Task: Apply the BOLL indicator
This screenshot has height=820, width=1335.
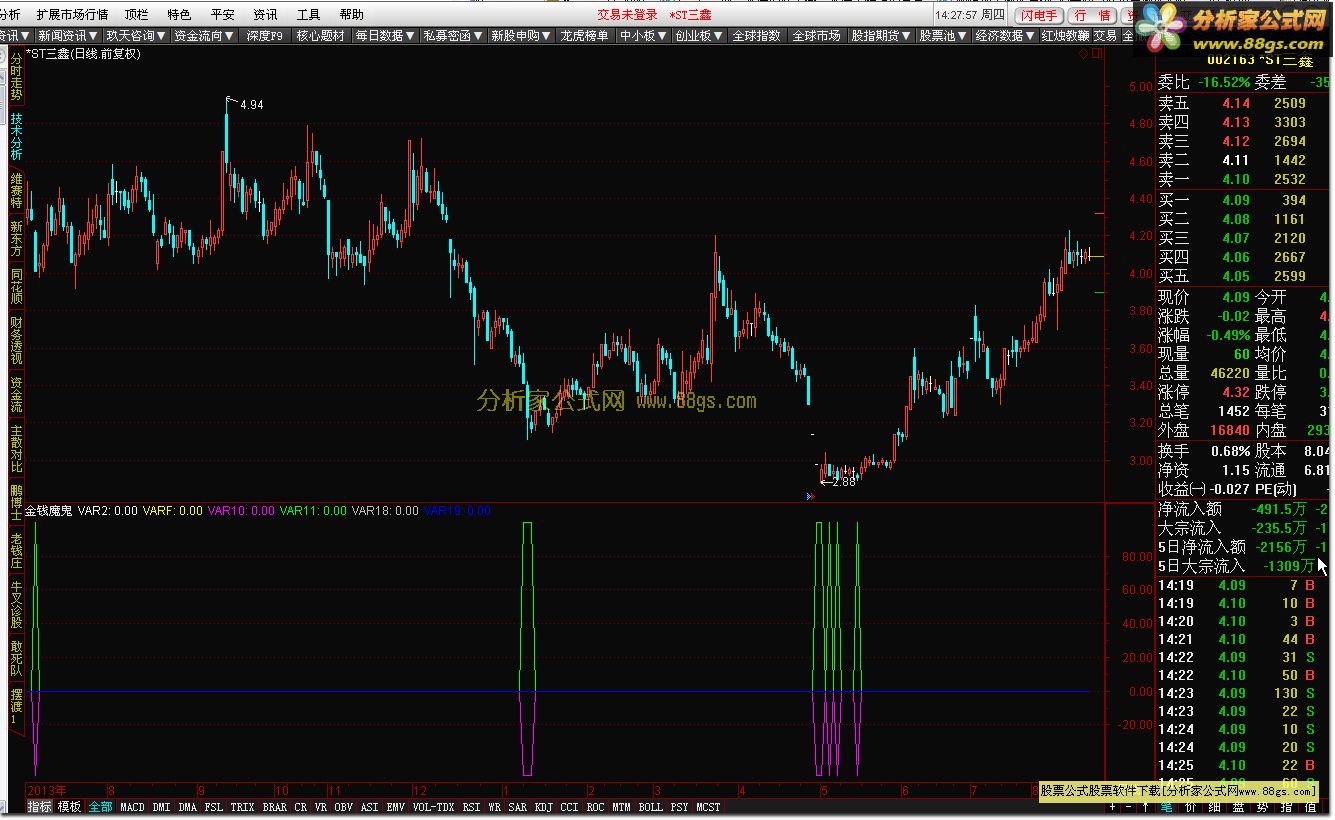Action: [650, 807]
